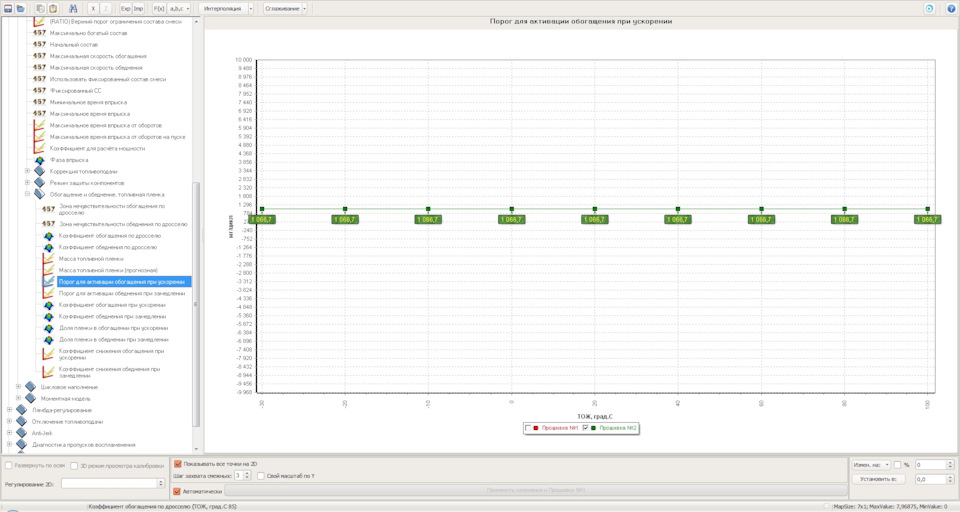The image size is (960, 512).
Task: Open file using the folder toolbar icon
Action: click(21, 9)
